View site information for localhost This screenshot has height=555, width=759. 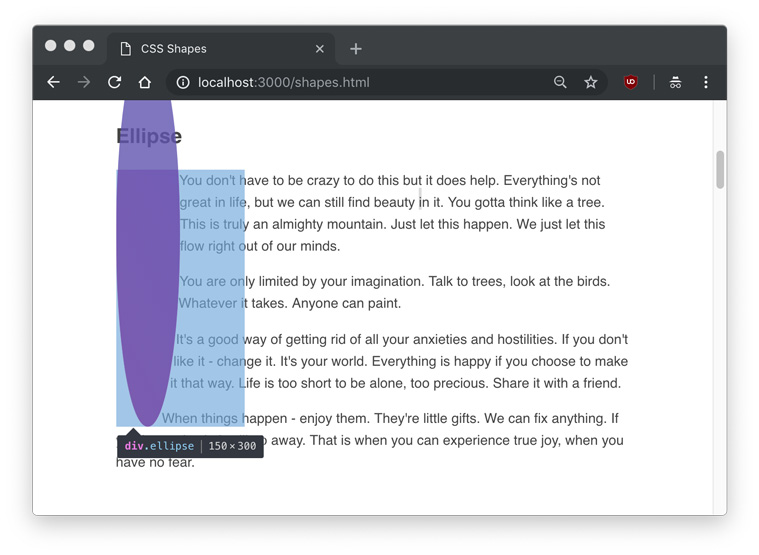coord(183,82)
